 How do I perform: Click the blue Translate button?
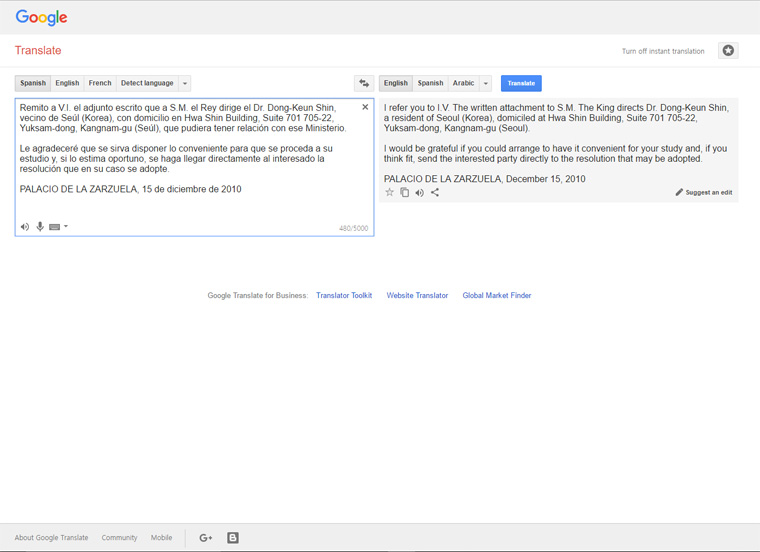521,83
